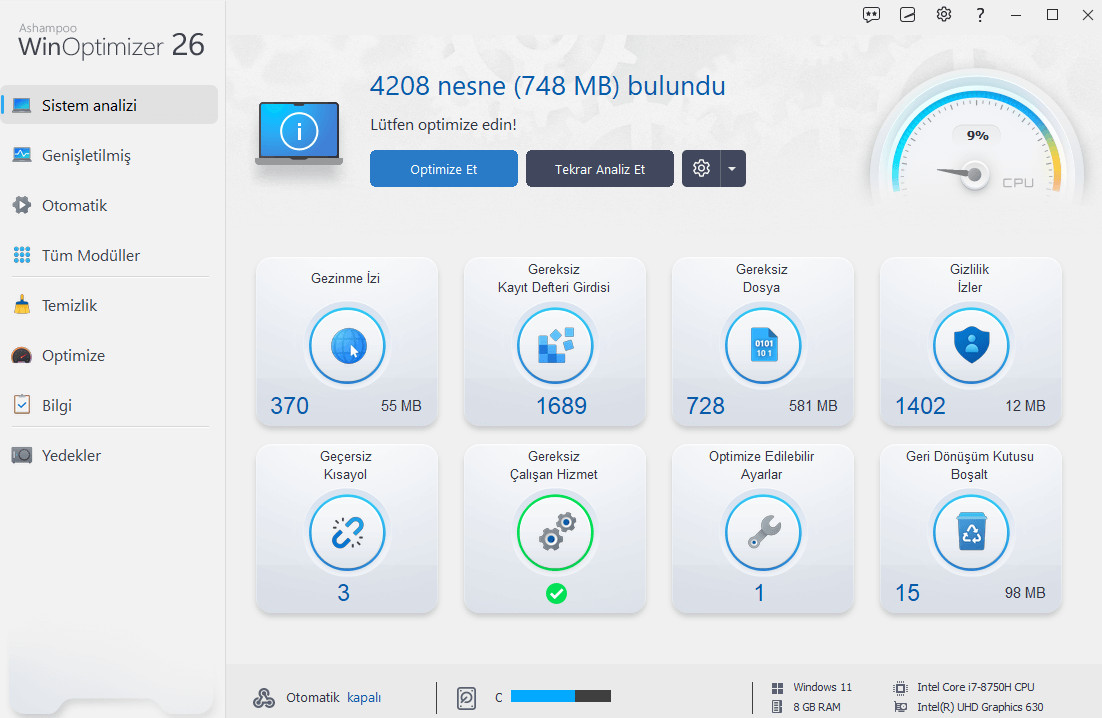Open help question mark icon
The height and width of the screenshot is (718, 1102).
point(980,15)
